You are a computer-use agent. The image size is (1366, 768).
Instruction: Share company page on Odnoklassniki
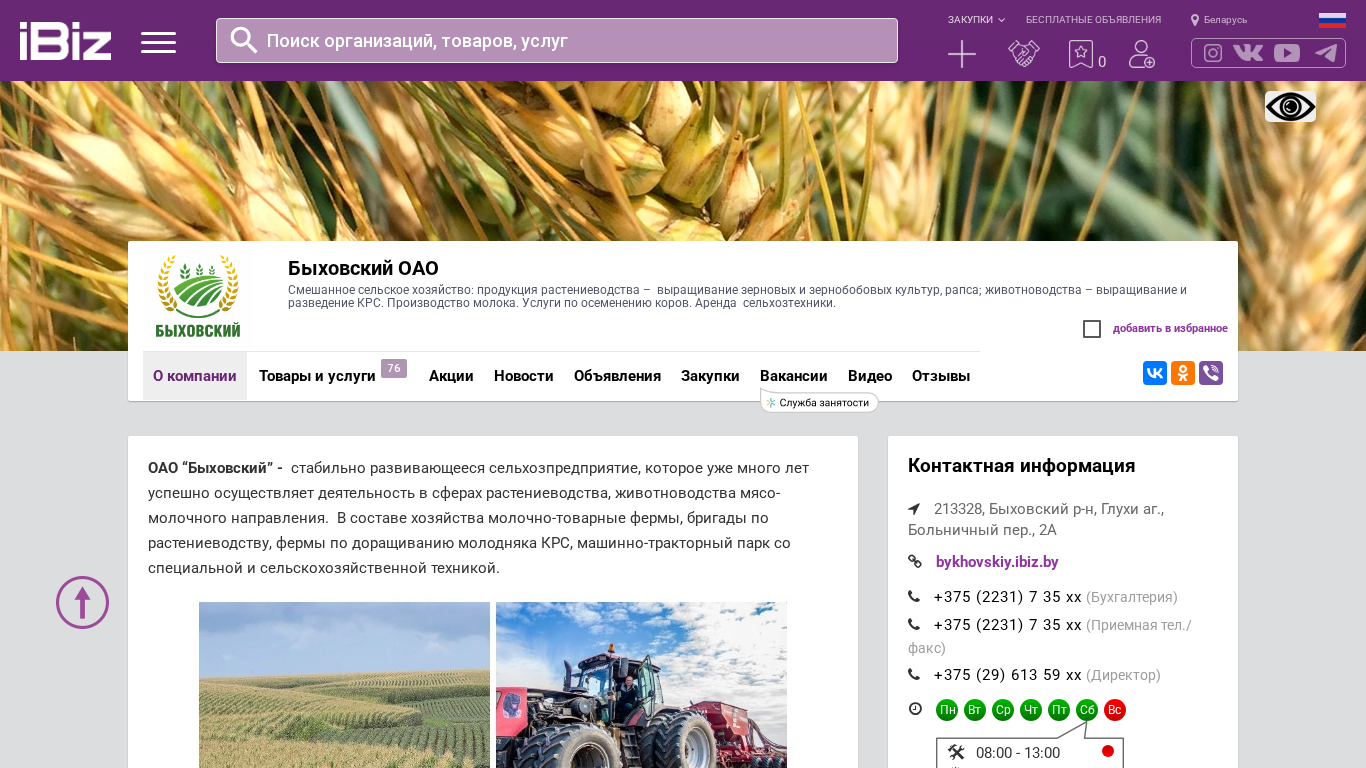1183,373
